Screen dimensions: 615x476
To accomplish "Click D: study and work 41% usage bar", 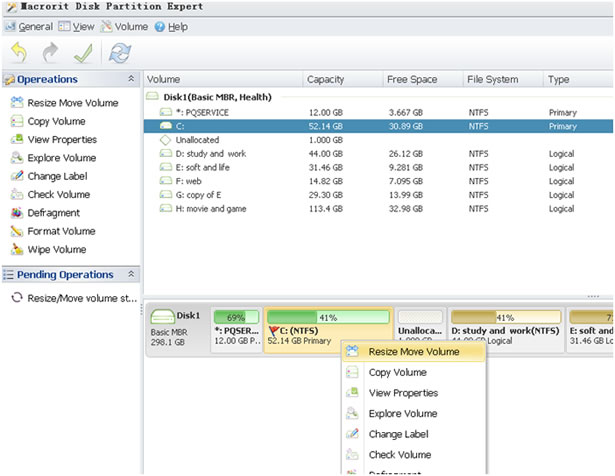I will point(506,317).
